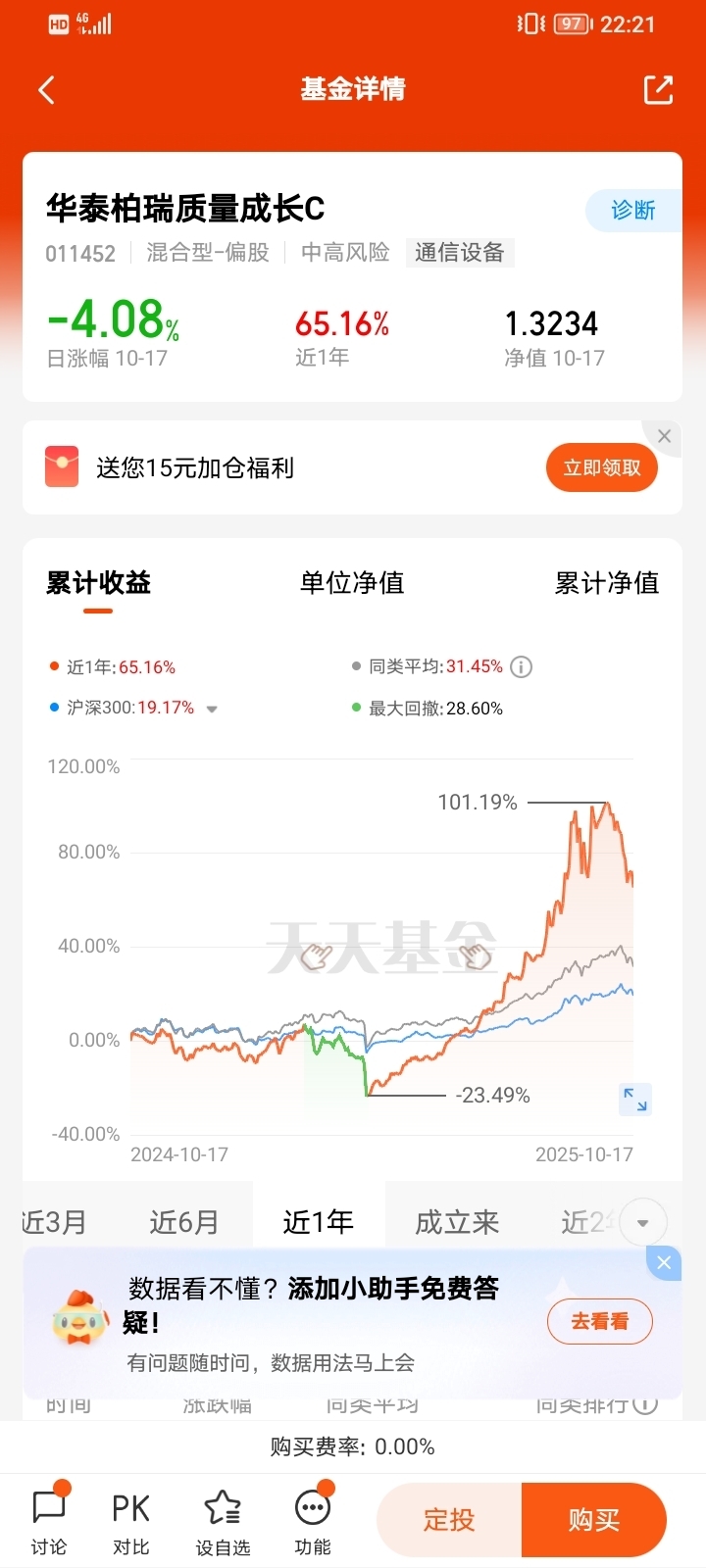Open the 沪深300 index dropdown arrow
This screenshot has width=706, height=1568.
pyautogui.click(x=212, y=710)
